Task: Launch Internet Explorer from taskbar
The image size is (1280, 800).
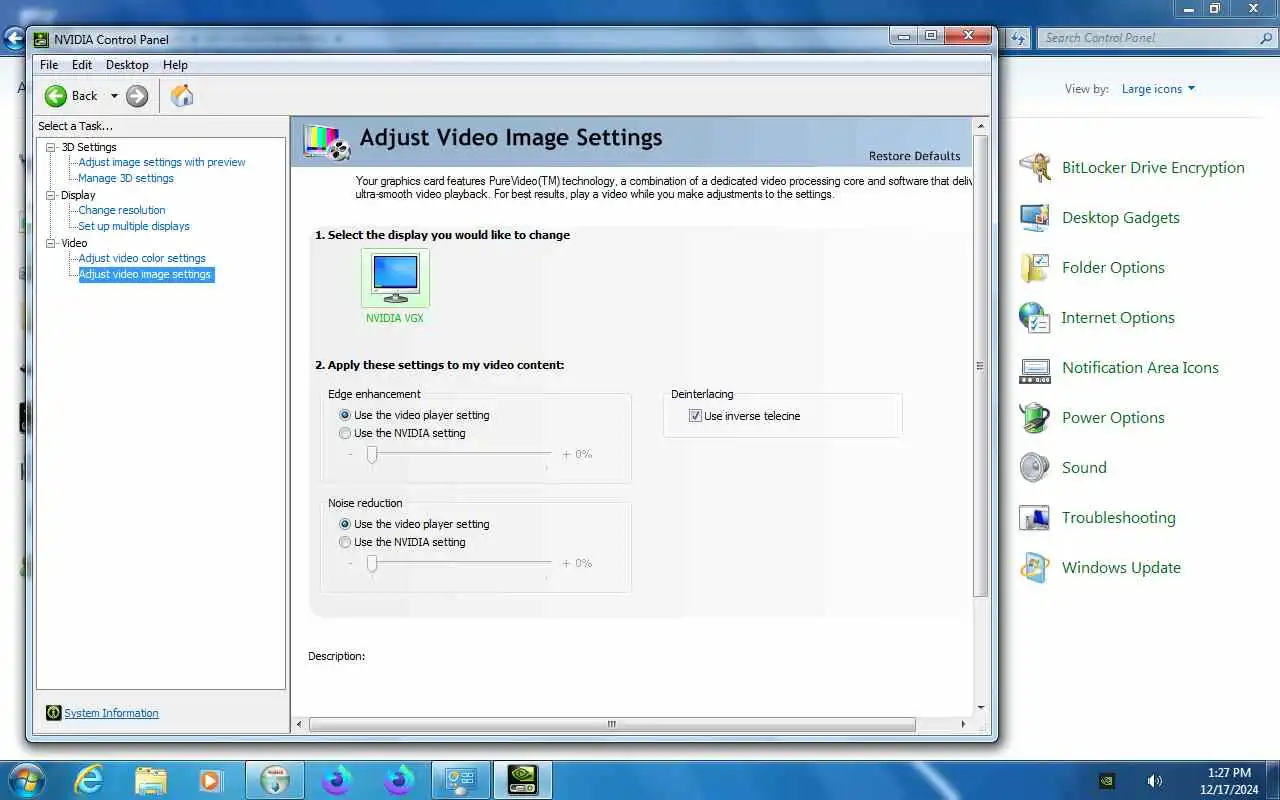Action: (x=89, y=780)
